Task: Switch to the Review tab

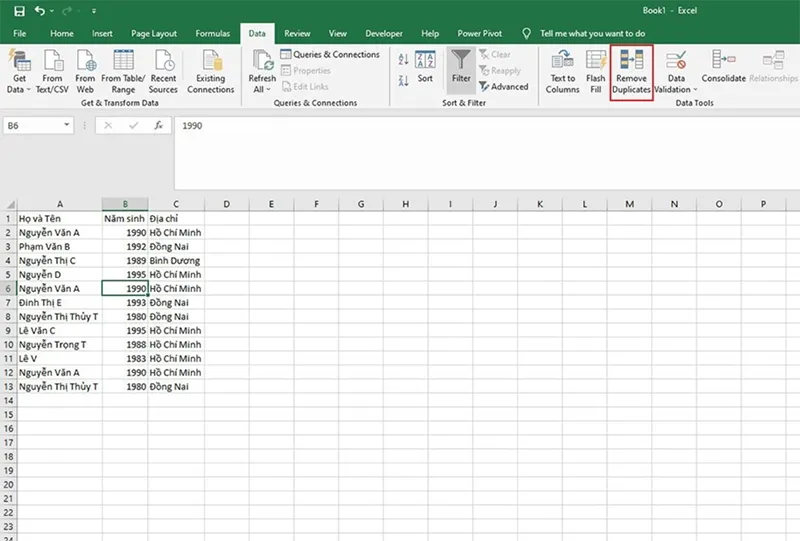Action: click(297, 34)
